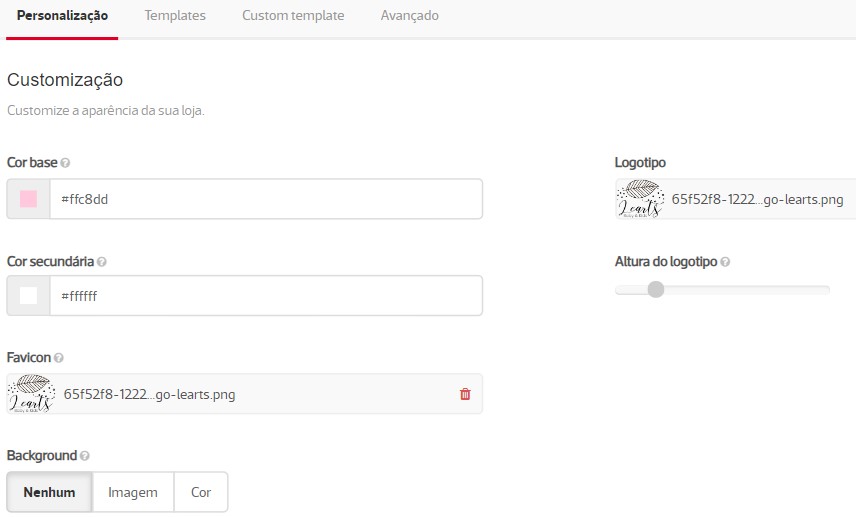Click the Altura do logotipo help icon
This screenshot has width=856, height=517.
725,262
